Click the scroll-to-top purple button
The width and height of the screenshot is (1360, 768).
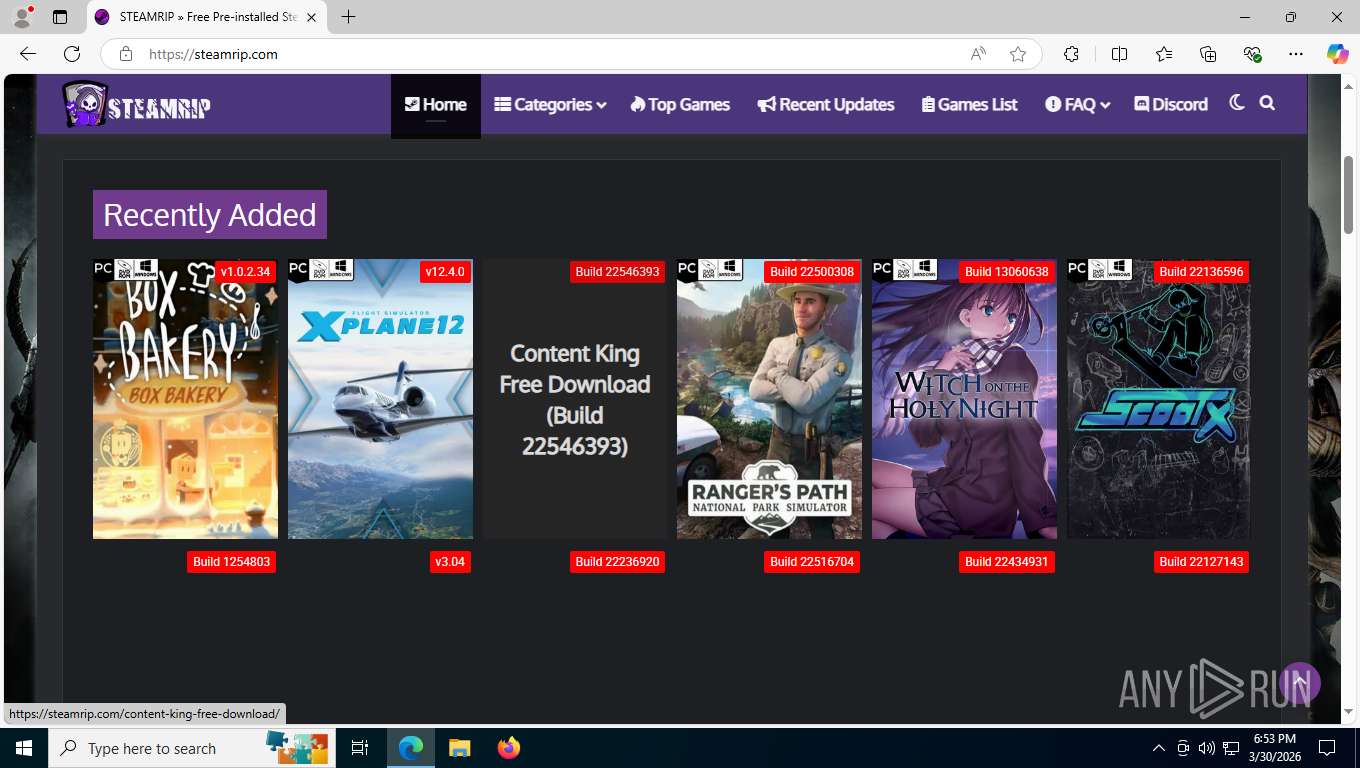click(x=1300, y=682)
